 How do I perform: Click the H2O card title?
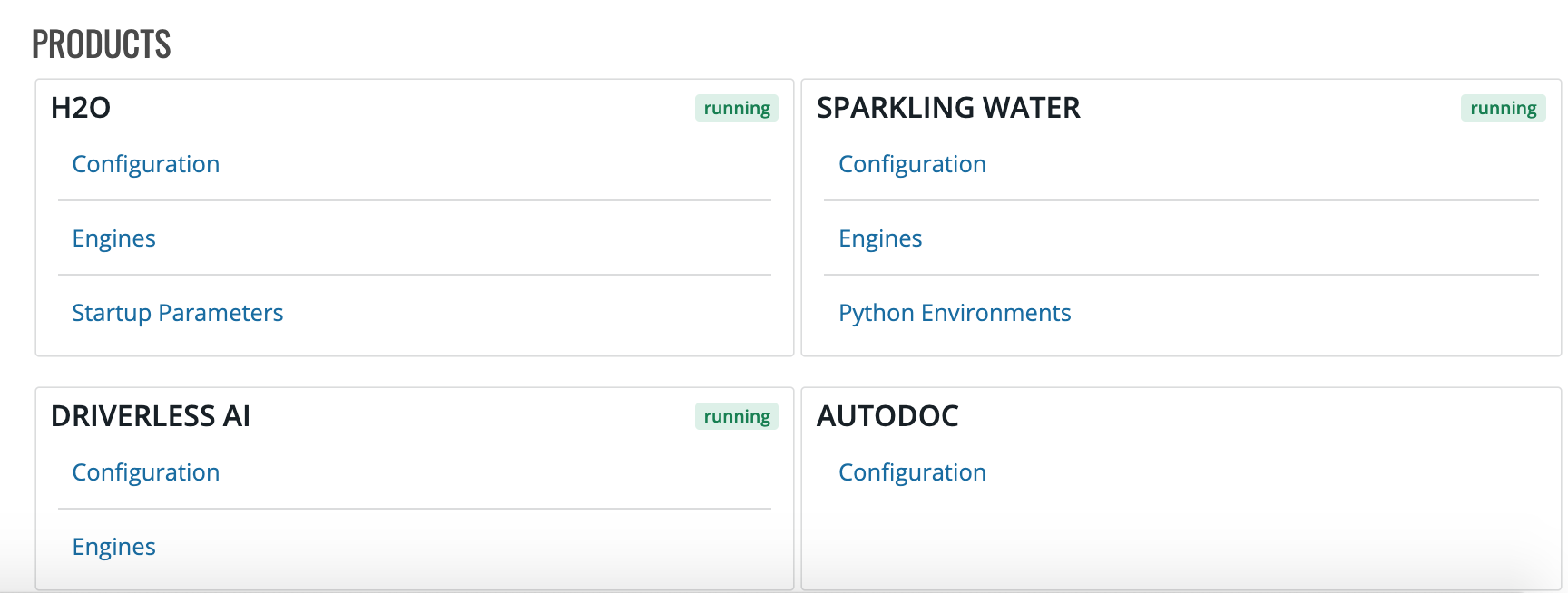[81, 108]
